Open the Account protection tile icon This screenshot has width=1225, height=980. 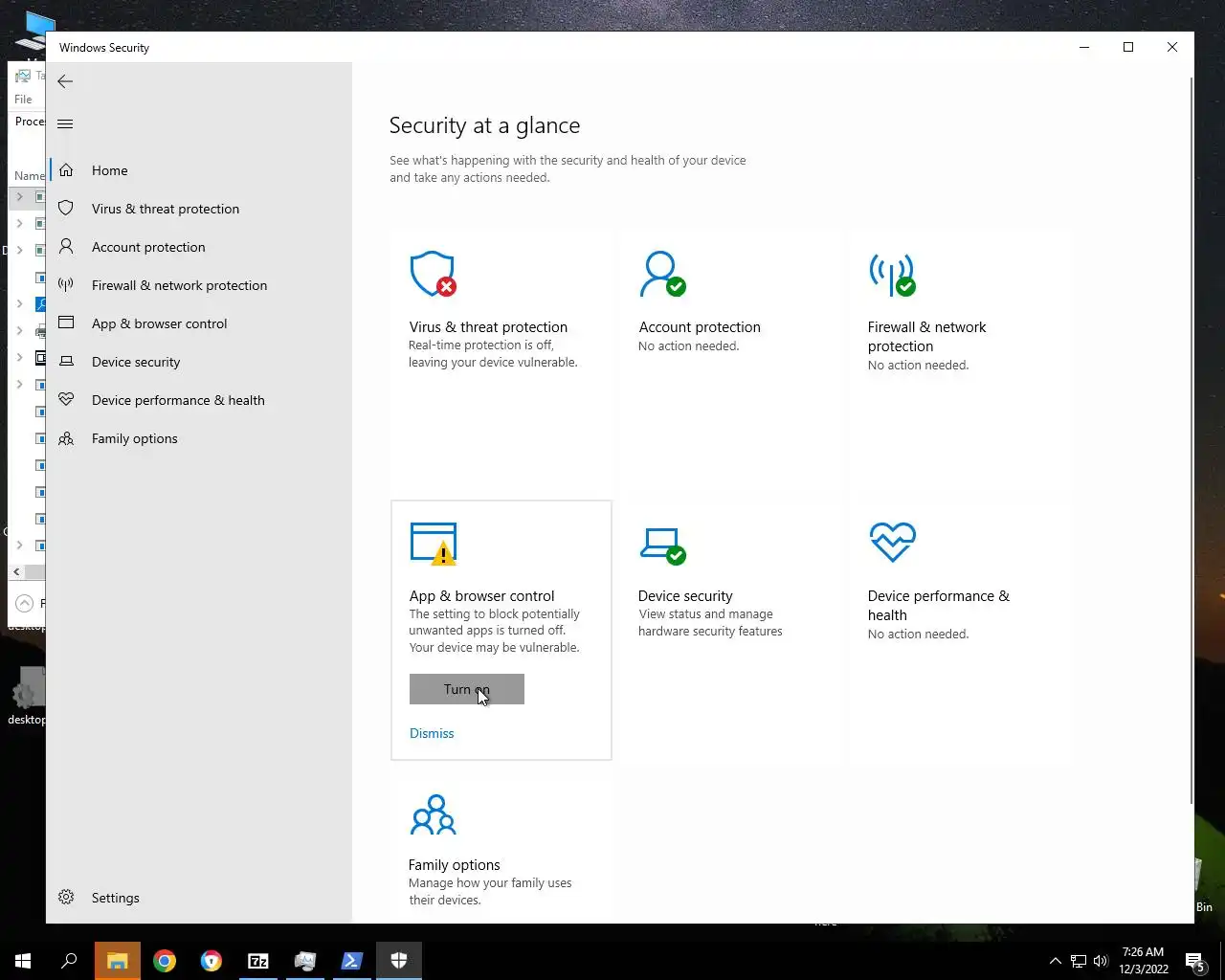[662, 275]
